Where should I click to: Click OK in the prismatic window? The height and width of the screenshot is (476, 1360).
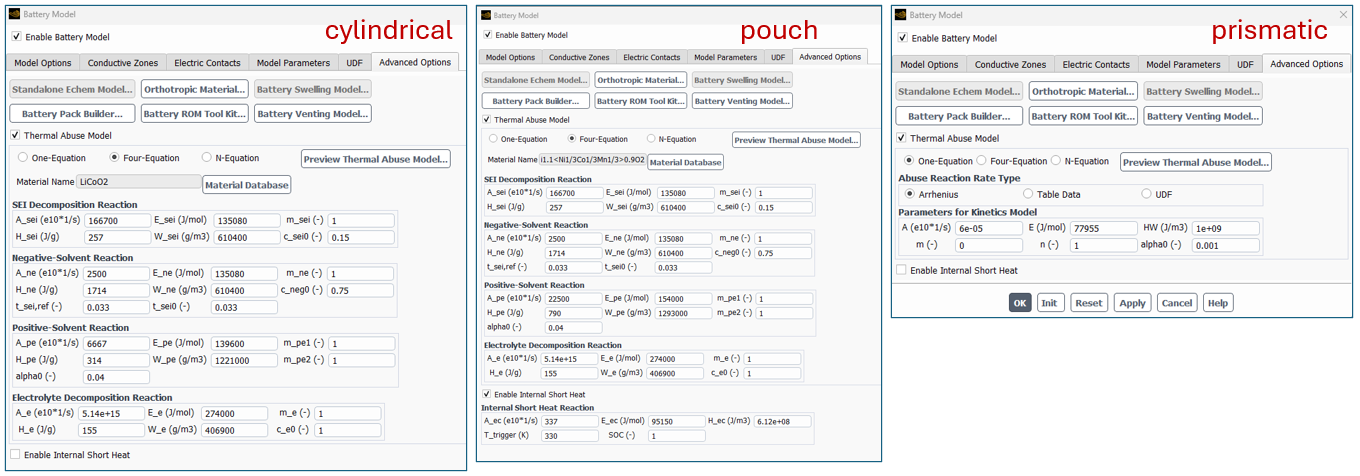(1019, 303)
